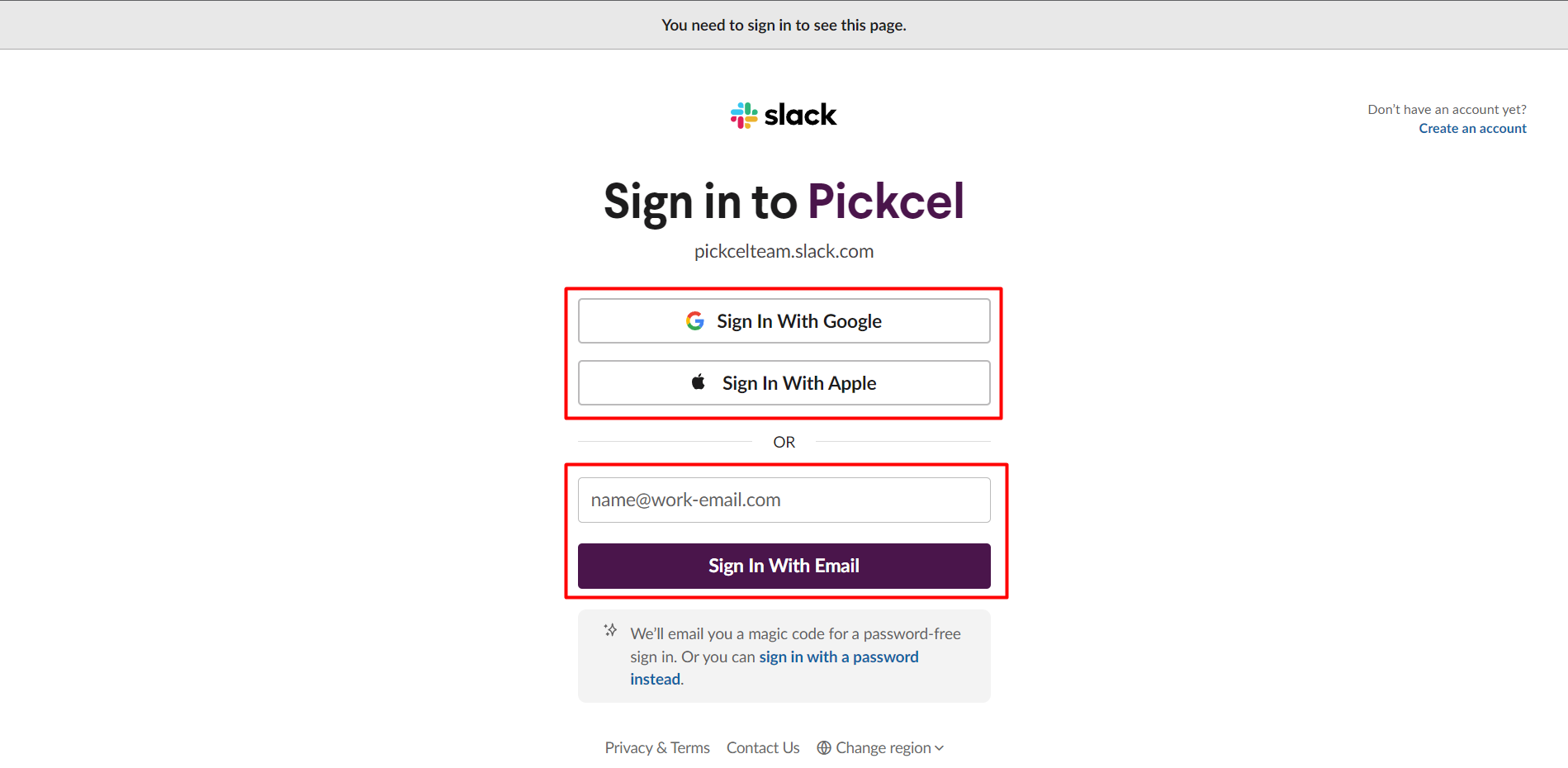This screenshot has height=768, width=1568.
Task: Click the Google icon on sign-in button
Action: point(695,320)
